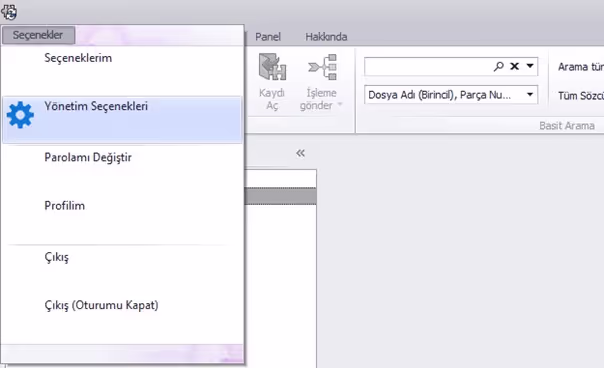Expand the search box dropdown arrow
Viewport: 604px width, 368px height.
coord(530,66)
